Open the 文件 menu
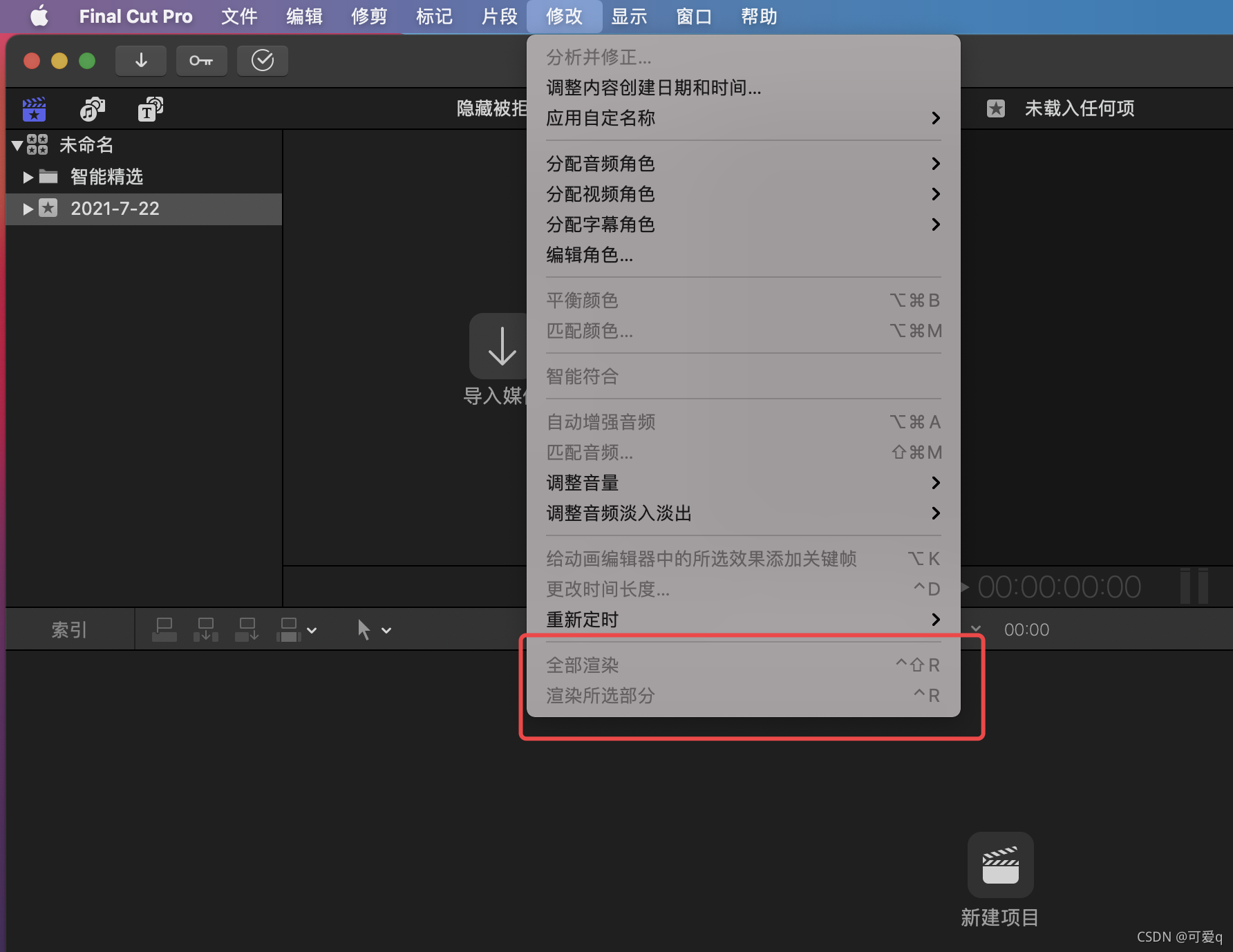Viewport: 1233px width, 952px height. tap(239, 16)
